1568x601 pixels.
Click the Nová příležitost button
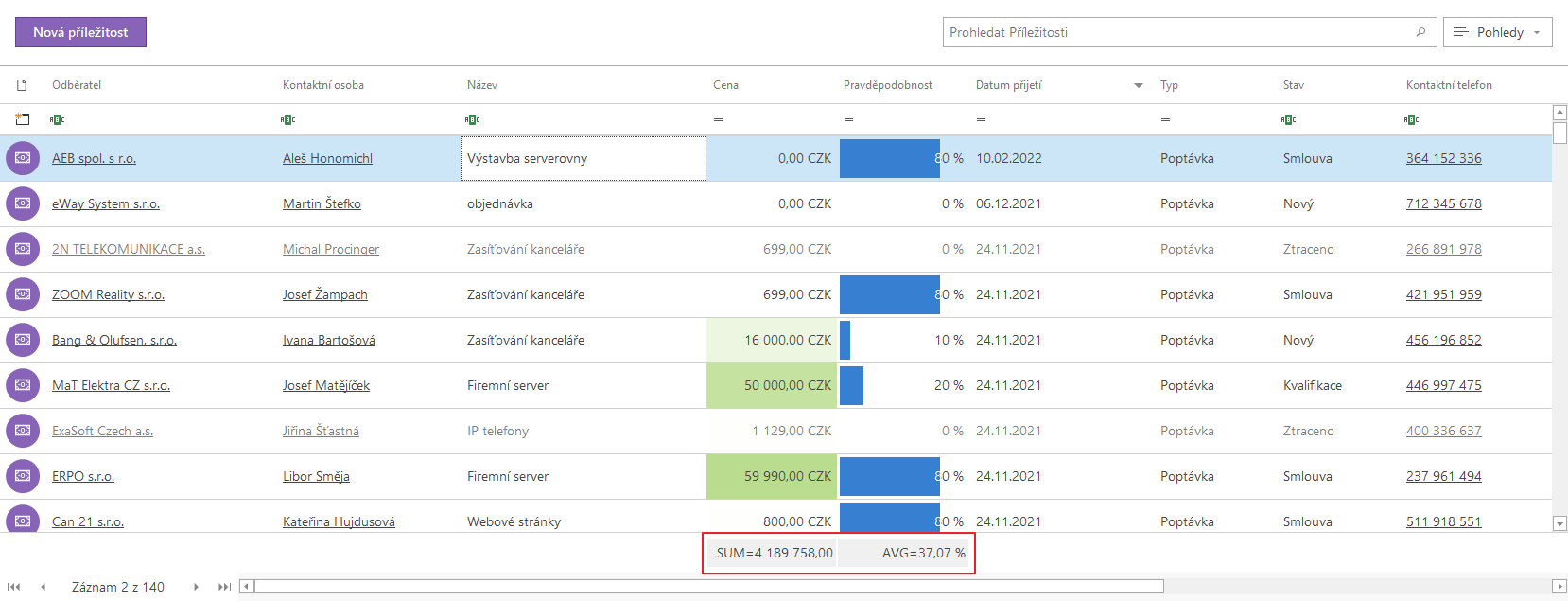click(80, 32)
